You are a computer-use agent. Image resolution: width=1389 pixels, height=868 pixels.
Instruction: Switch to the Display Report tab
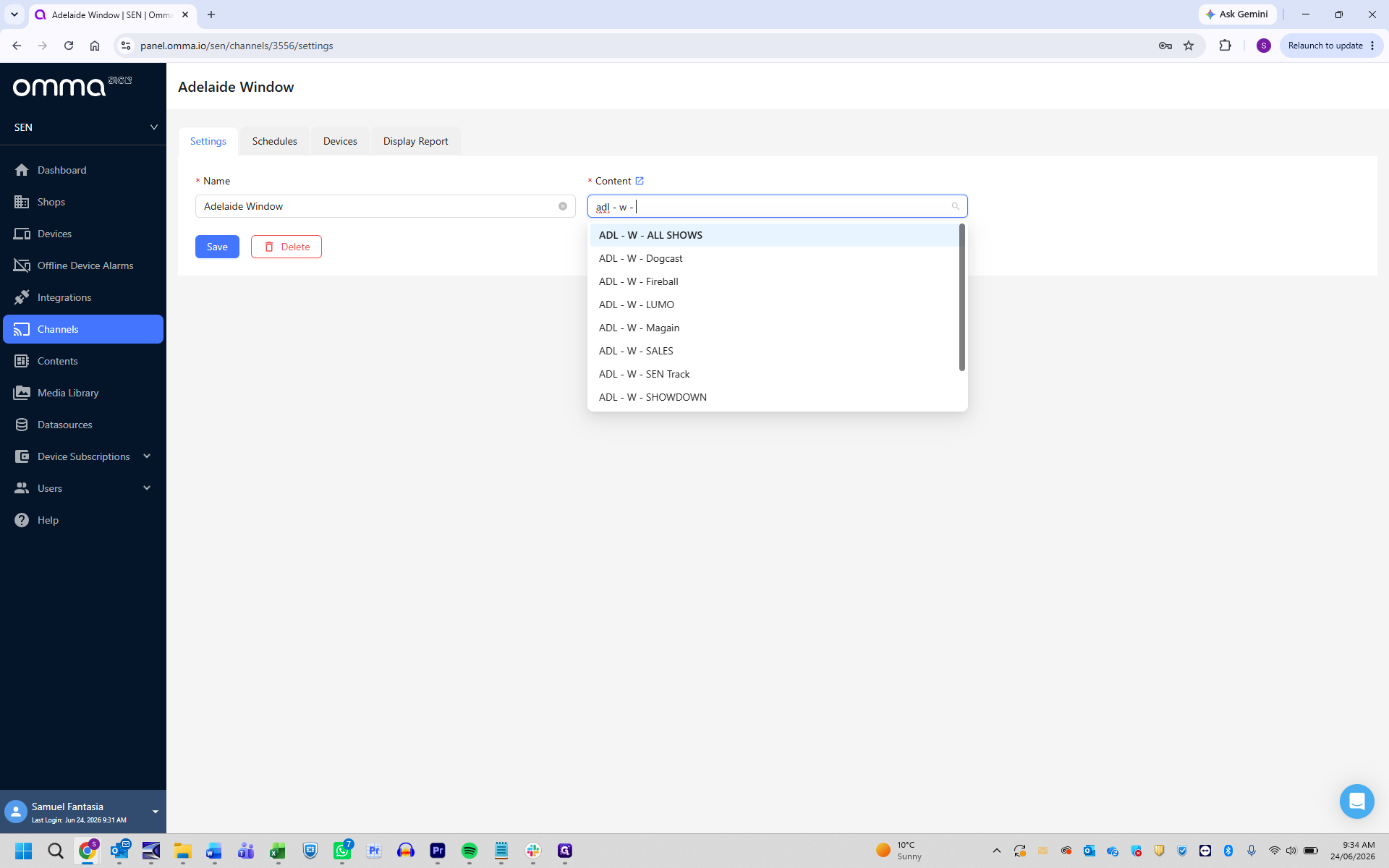click(415, 141)
